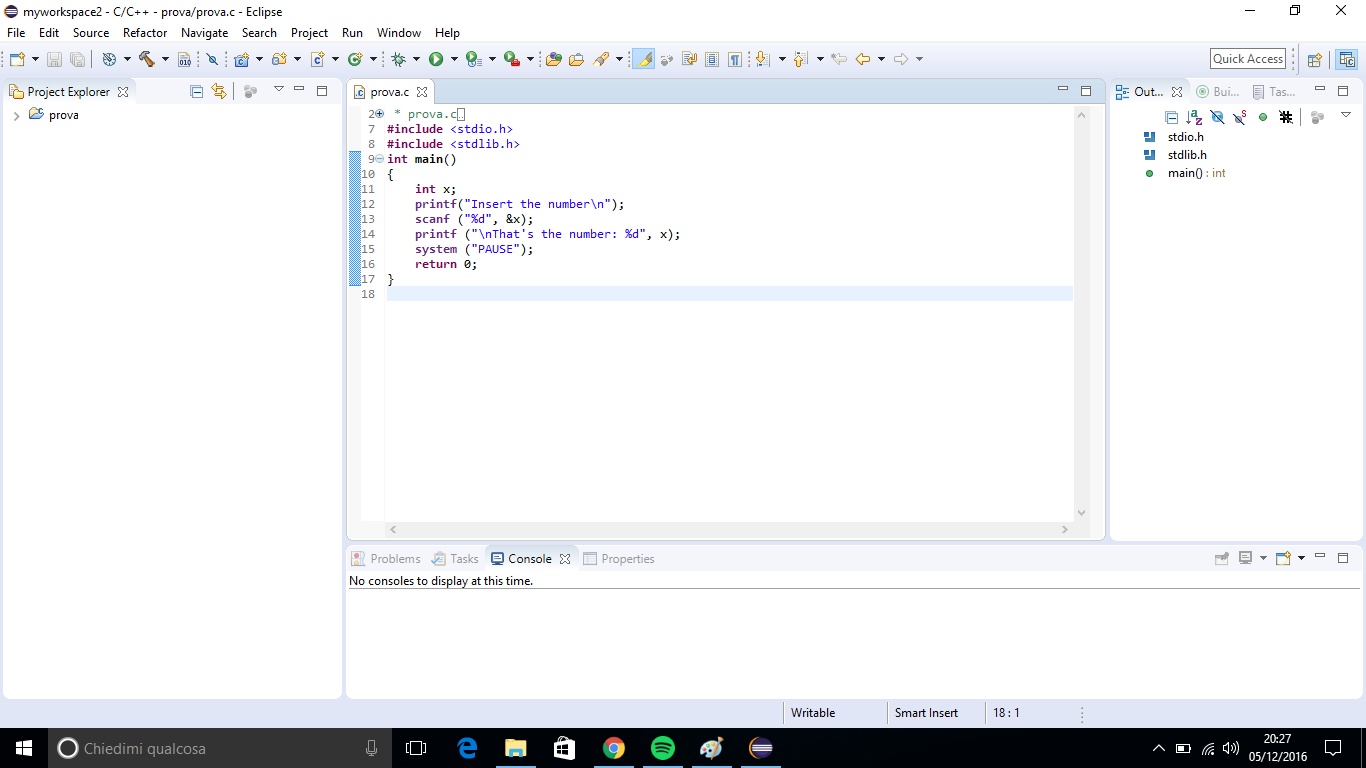The width and height of the screenshot is (1366, 768).
Task: Toggle Hide Static Members in Outline
Action: (x=1240, y=117)
